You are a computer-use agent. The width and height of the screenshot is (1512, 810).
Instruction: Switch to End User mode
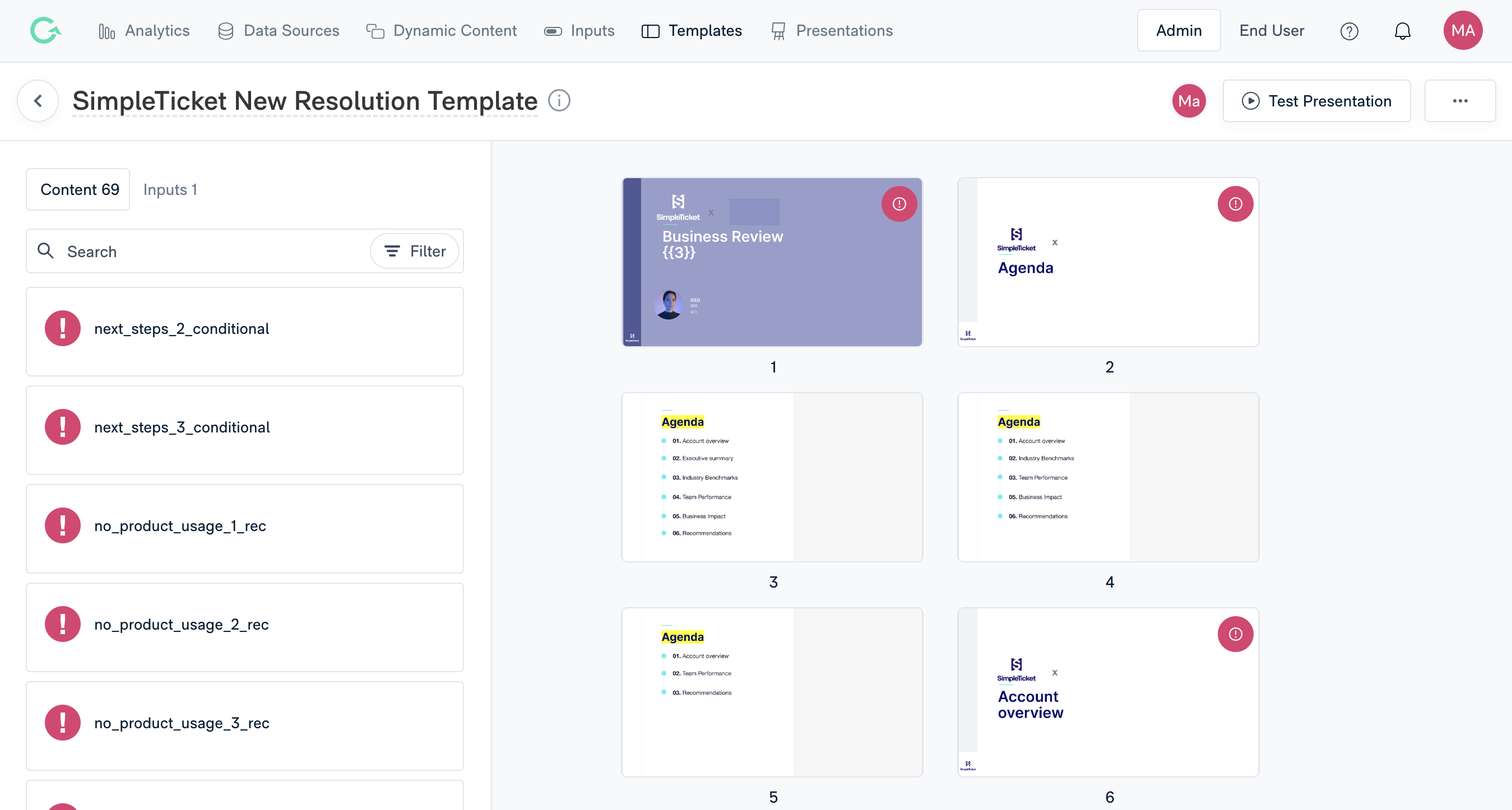pos(1272,30)
